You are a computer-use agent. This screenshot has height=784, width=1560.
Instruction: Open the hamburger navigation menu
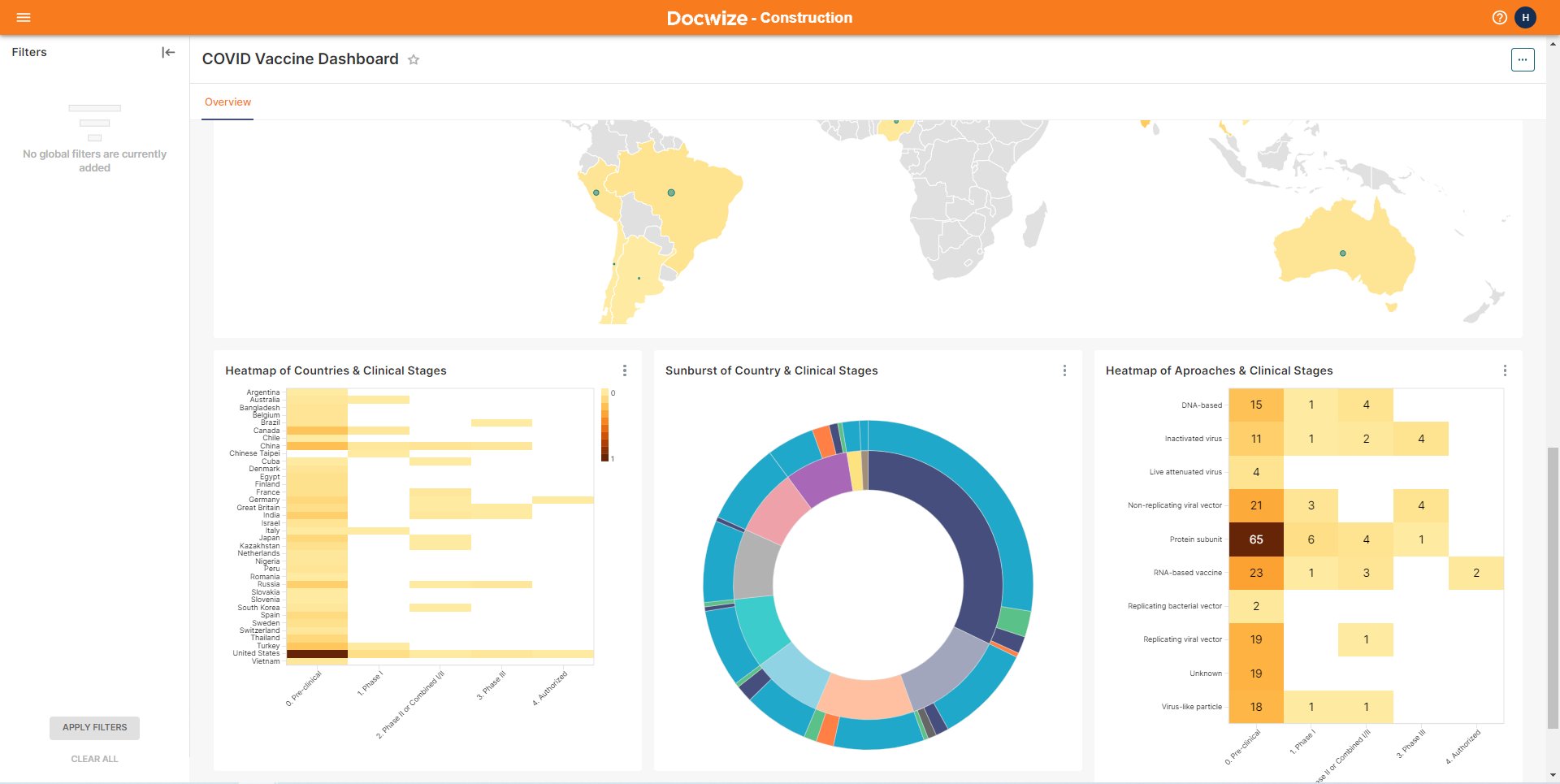(x=24, y=17)
